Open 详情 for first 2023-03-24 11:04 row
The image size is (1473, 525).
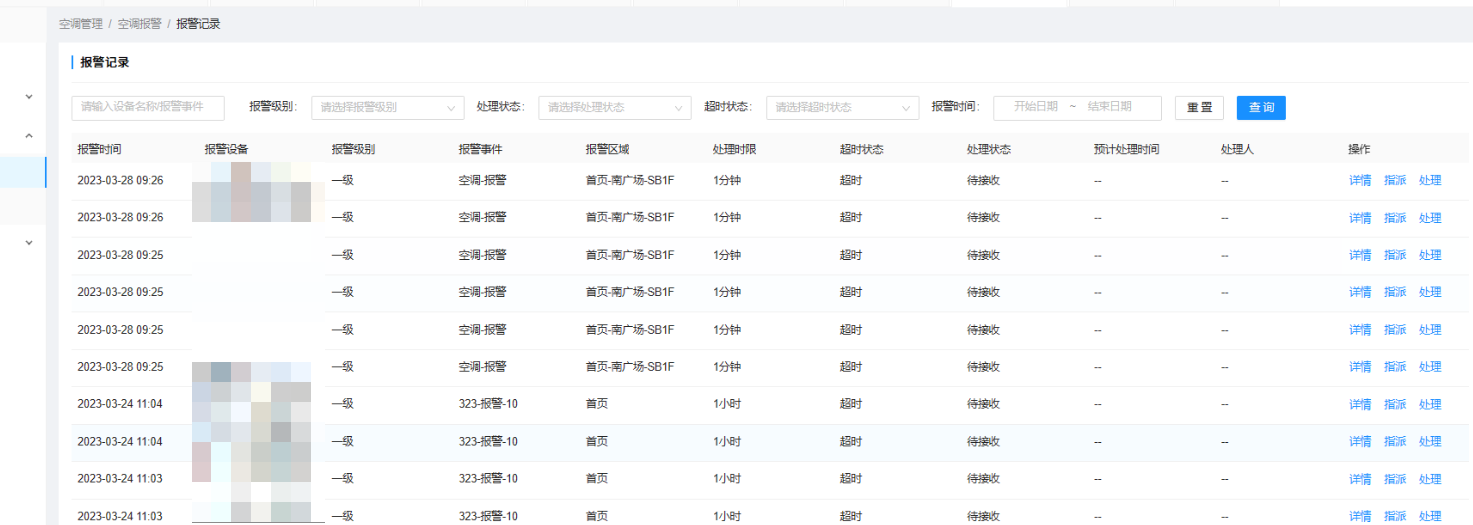click(x=1360, y=405)
